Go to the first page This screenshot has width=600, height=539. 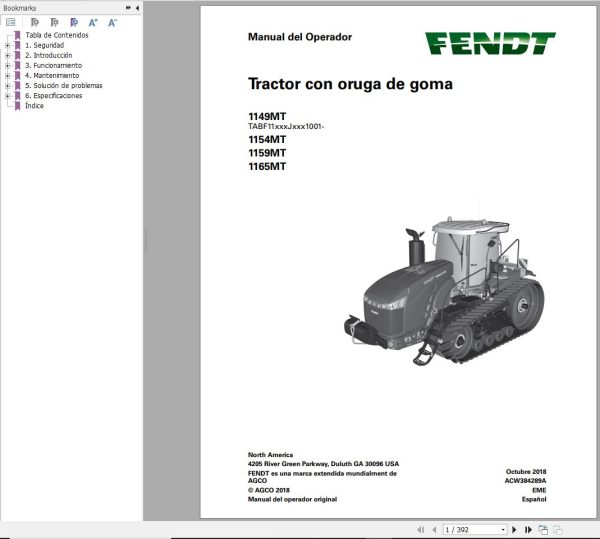coord(421,529)
